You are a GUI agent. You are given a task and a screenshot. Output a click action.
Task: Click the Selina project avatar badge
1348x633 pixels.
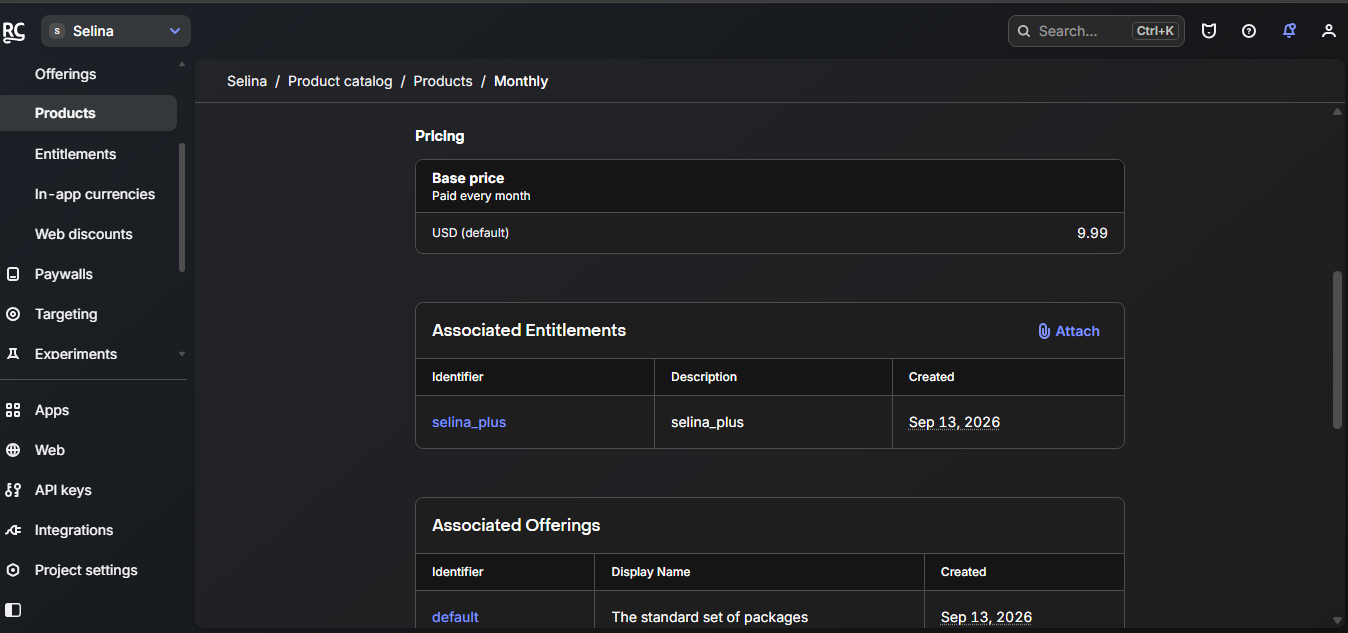(x=57, y=31)
